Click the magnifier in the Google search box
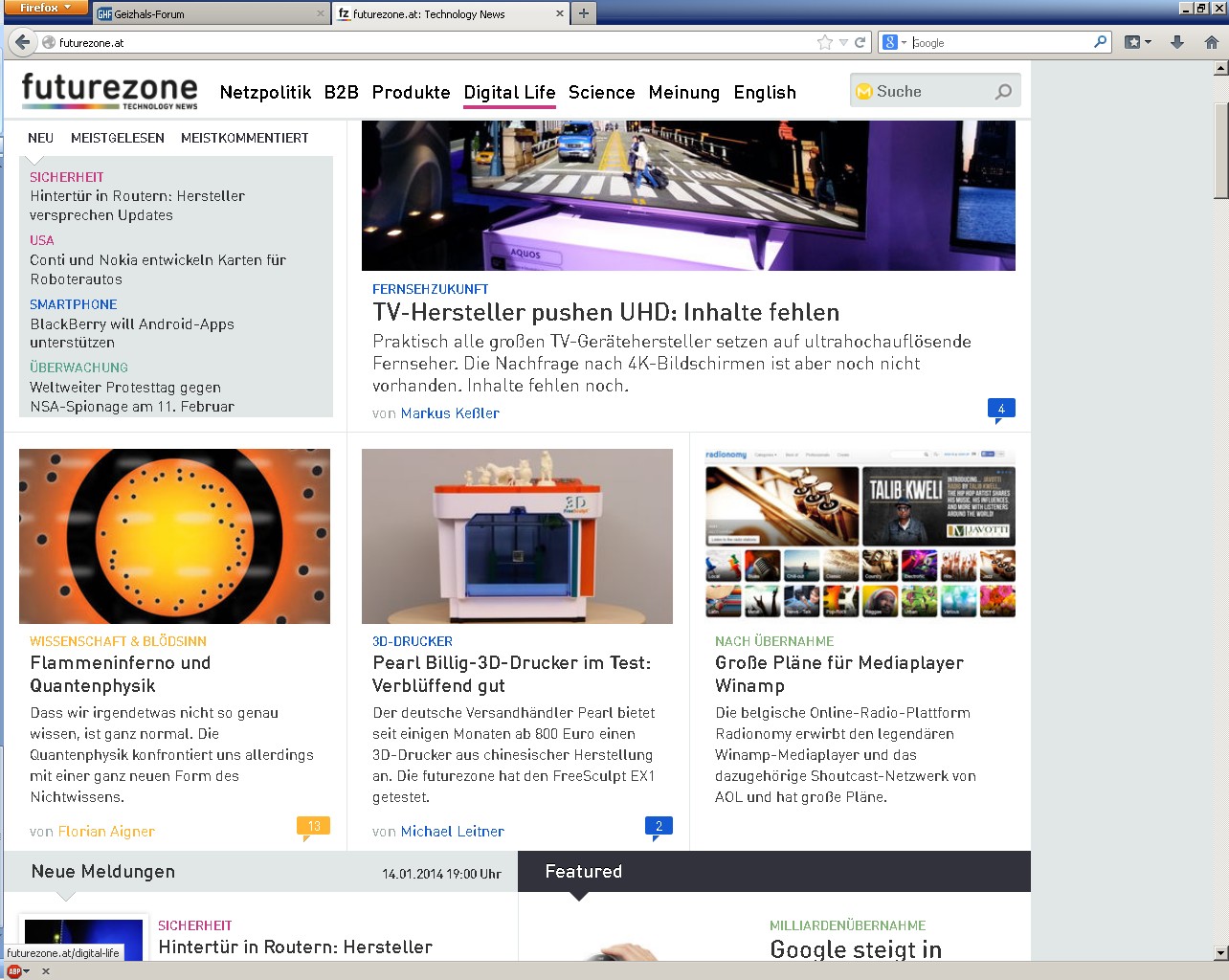 tap(1101, 42)
